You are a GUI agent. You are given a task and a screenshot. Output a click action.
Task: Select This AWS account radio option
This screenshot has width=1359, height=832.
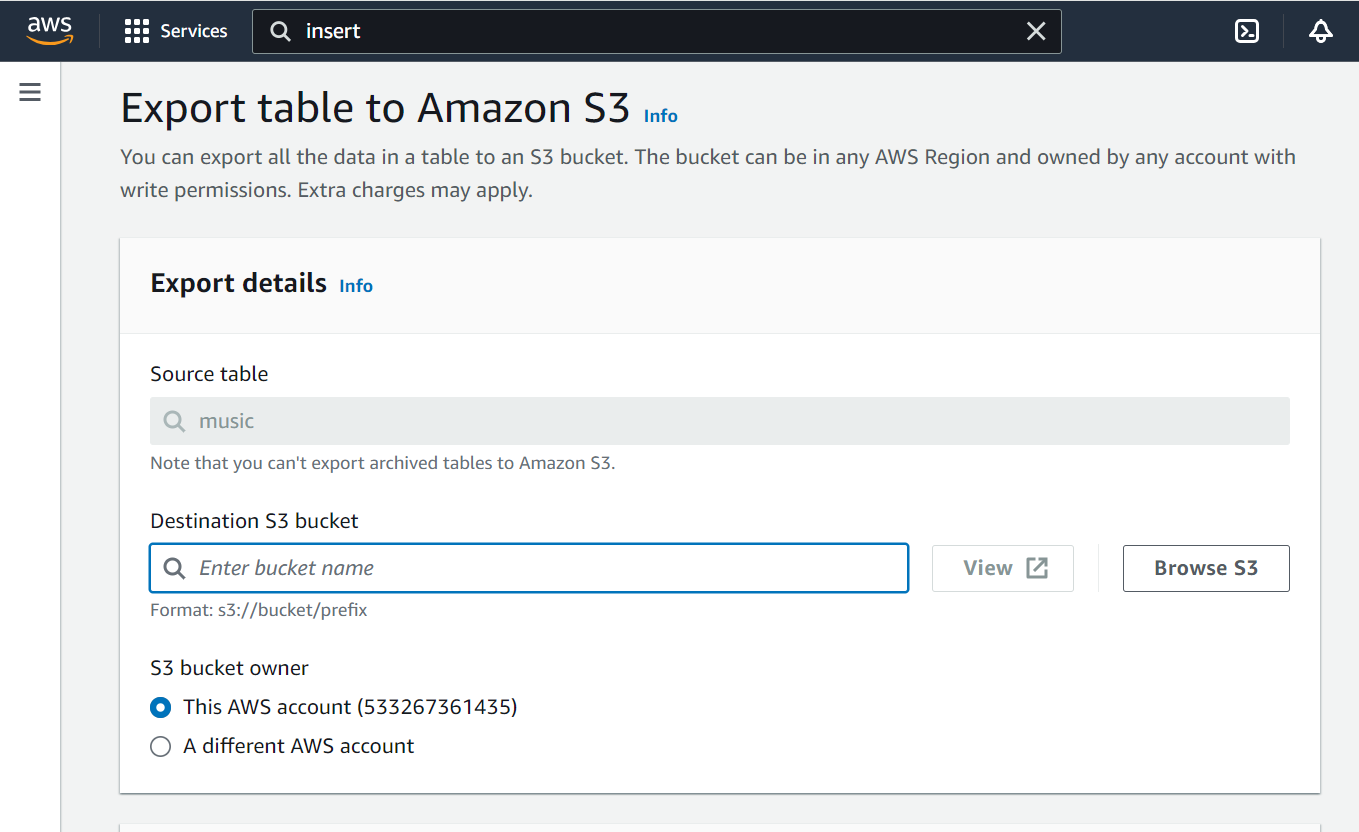[160, 708]
